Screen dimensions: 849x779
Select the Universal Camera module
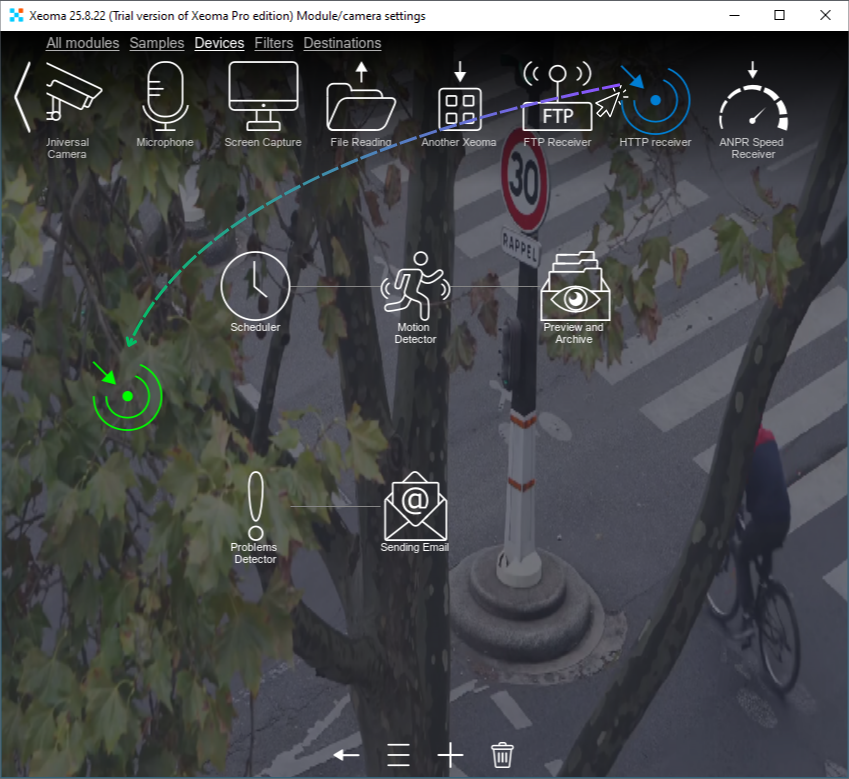(x=67, y=95)
